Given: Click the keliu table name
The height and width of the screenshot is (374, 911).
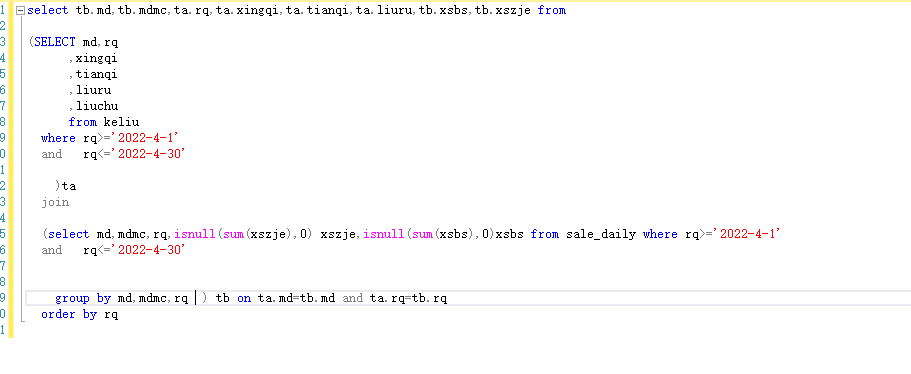Looking at the screenshot, I should click(121, 122).
